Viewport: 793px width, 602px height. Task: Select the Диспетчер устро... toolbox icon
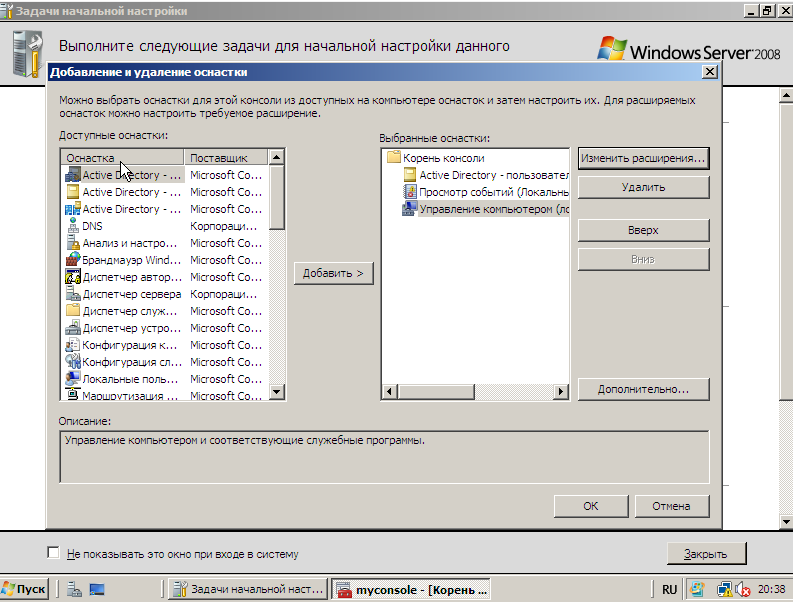pyautogui.click(x=73, y=328)
